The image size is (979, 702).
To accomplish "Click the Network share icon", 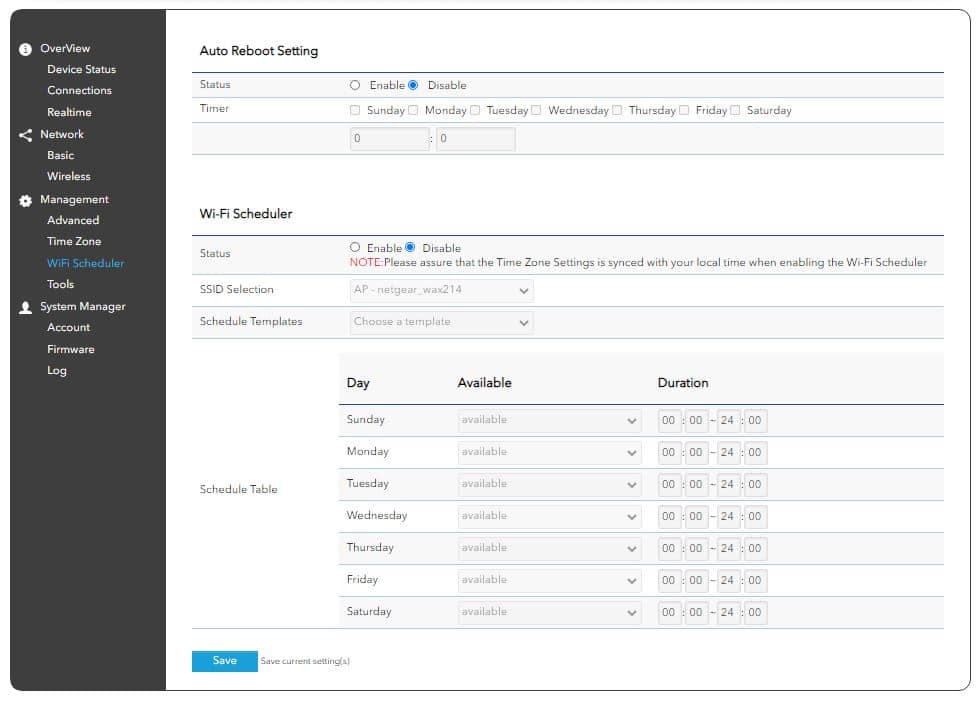I will coord(25,135).
